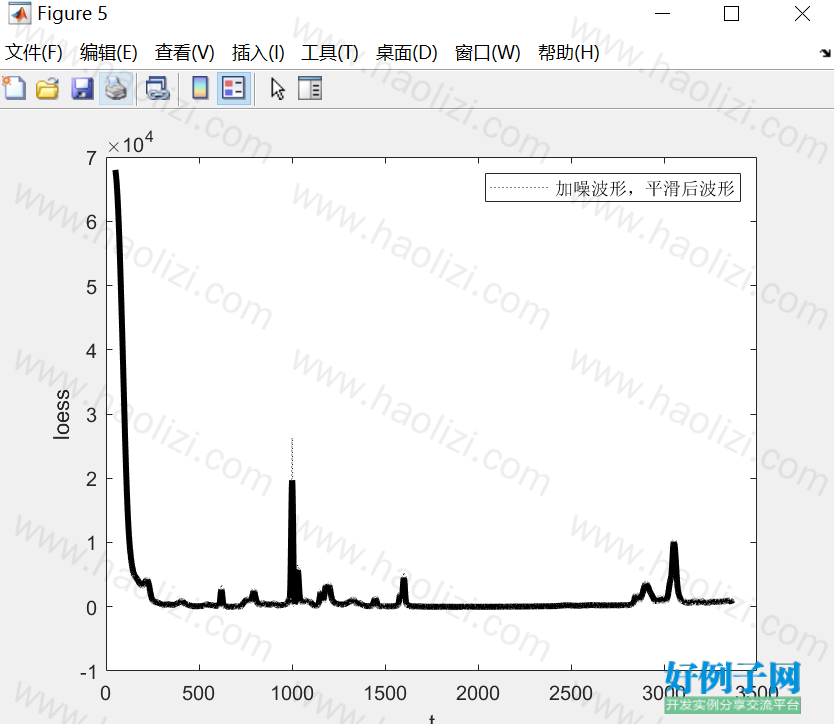Click the dock figure arrow icon
The height and width of the screenshot is (724, 834).
(x=825, y=53)
